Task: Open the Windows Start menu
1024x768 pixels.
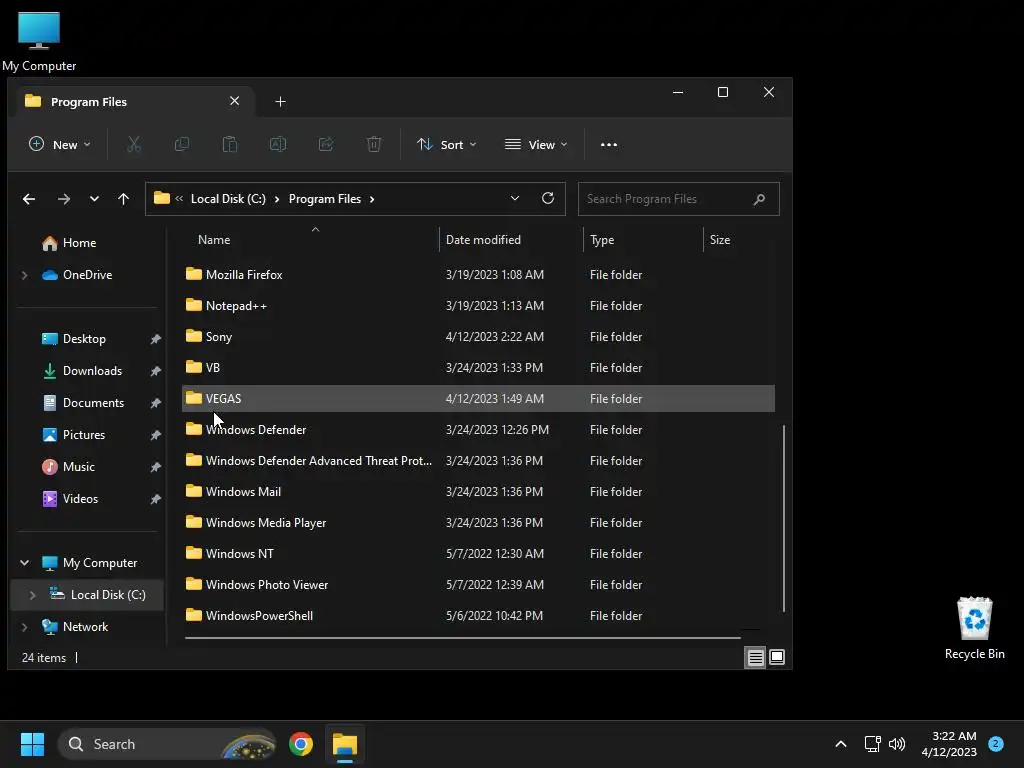Action: coord(32,744)
